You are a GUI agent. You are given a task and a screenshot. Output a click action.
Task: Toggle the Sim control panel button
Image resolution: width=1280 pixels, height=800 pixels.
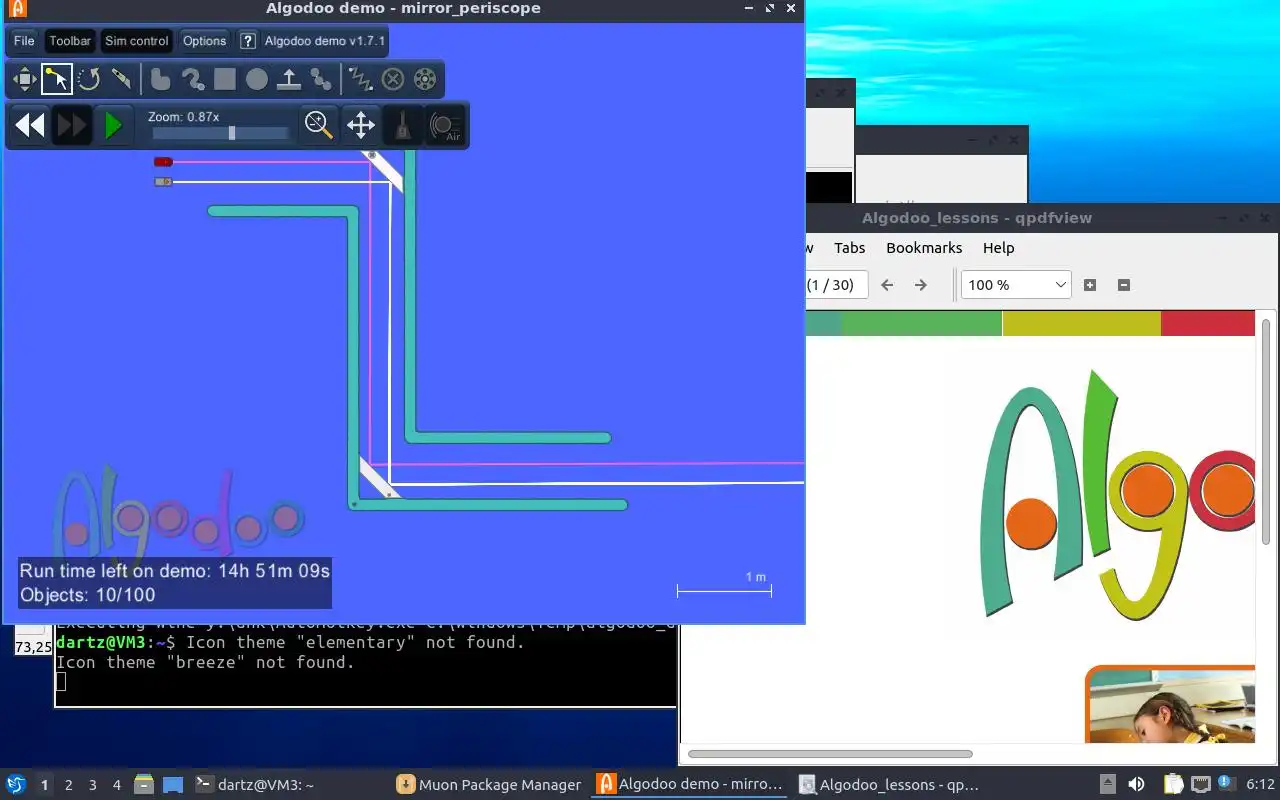pyautogui.click(x=136, y=41)
